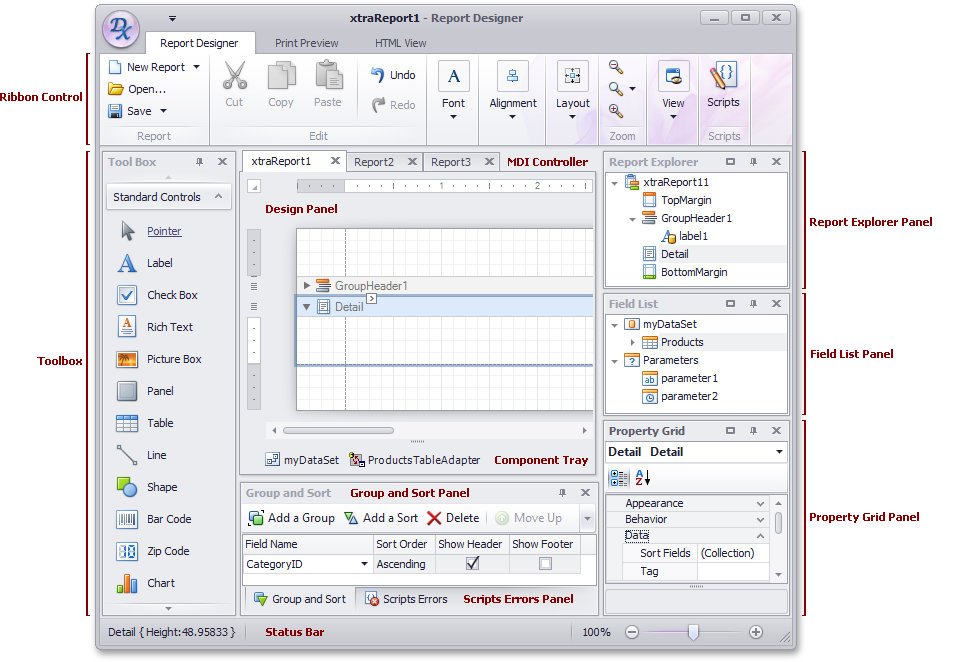Sort properties alphabetically in Property Grid
Screen dimensions: 953x662
643,478
